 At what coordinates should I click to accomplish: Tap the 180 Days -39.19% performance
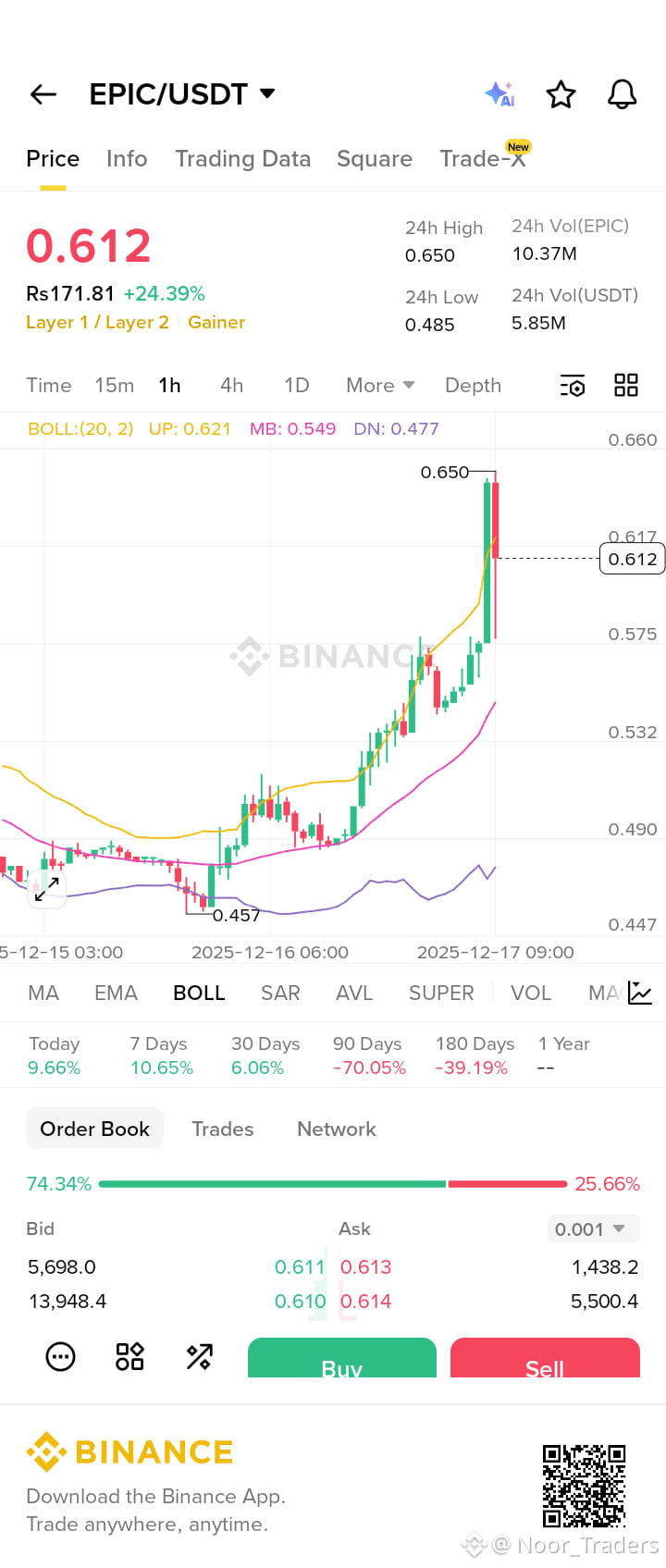(475, 1056)
